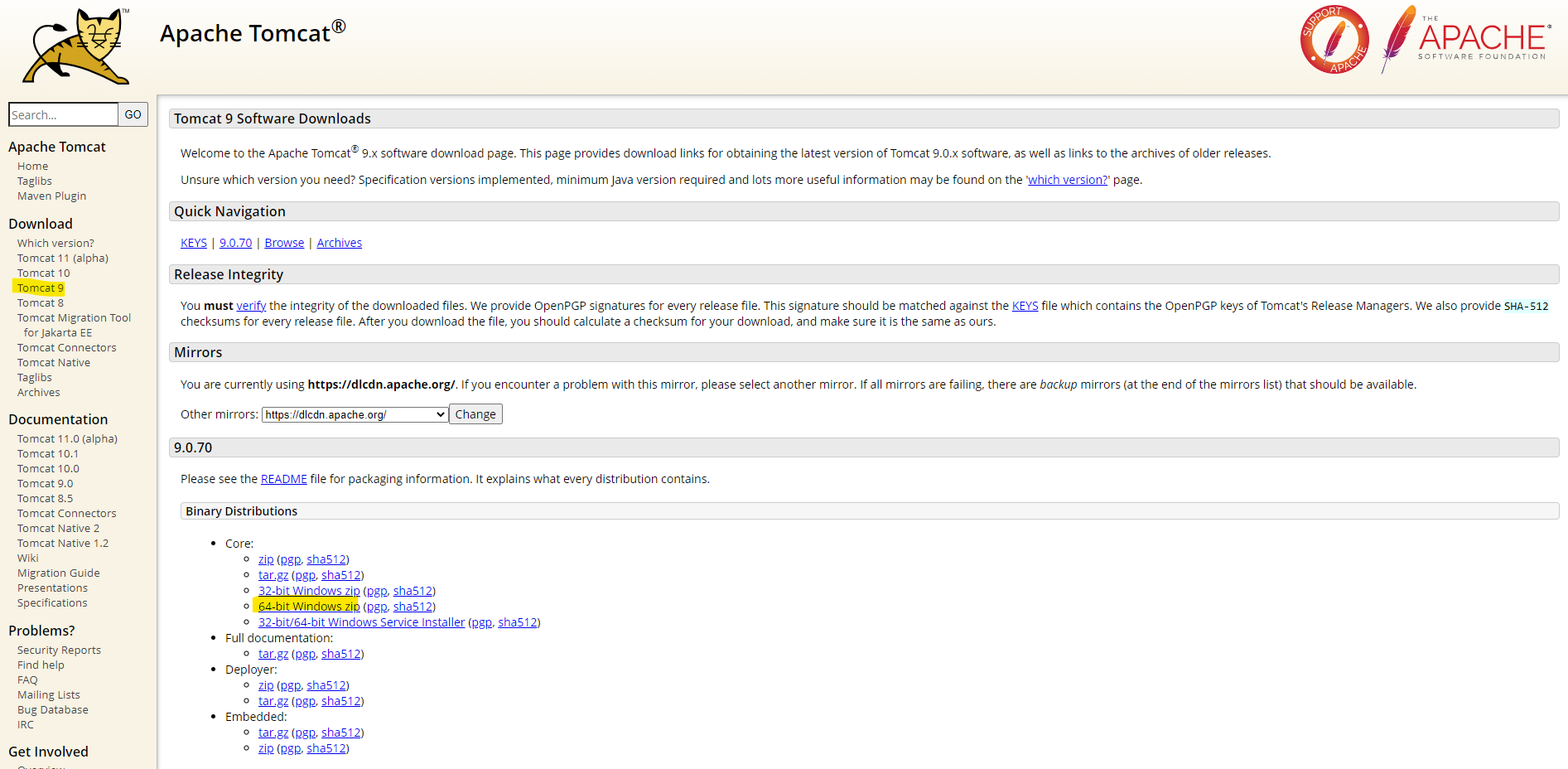Open Specifications sidebar link

(x=52, y=603)
